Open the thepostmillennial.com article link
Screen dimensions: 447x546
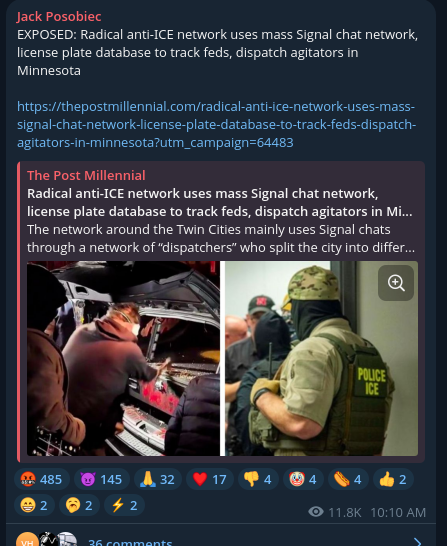216,124
